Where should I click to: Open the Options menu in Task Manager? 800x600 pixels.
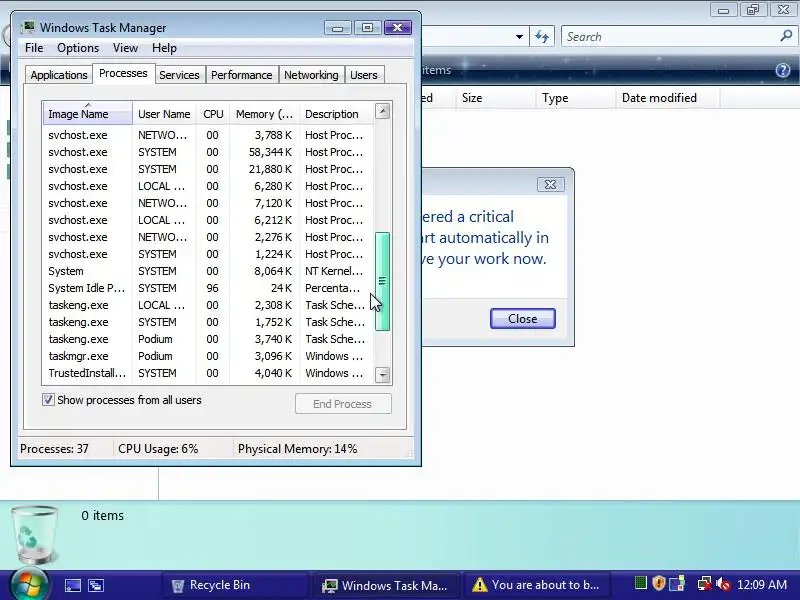[x=78, y=48]
